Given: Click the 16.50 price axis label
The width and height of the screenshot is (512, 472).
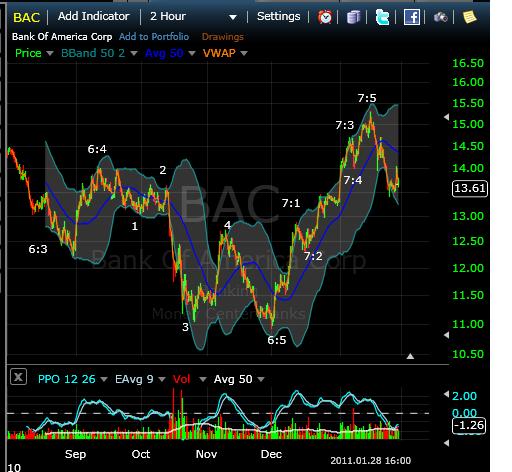Looking at the screenshot, I should pyautogui.click(x=468, y=63).
